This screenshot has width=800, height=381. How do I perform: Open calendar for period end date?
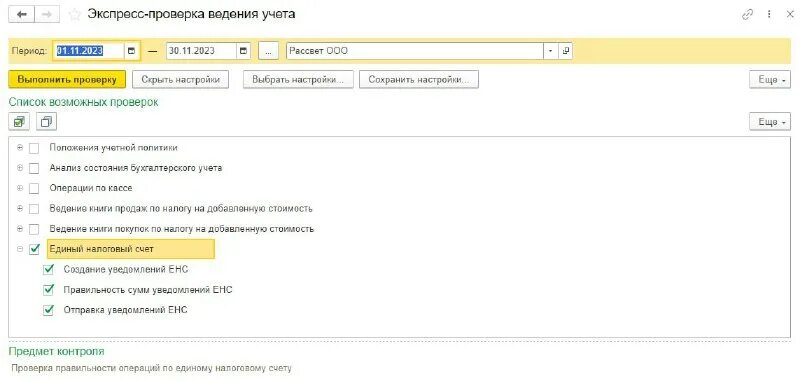click(243, 51)
